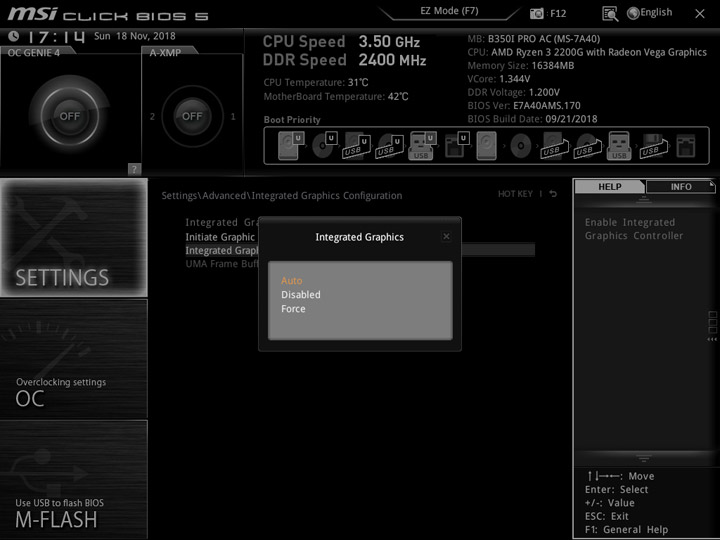
Task: Select the UMA Frame Buffer setting row
Action: (x=222, y=264)
